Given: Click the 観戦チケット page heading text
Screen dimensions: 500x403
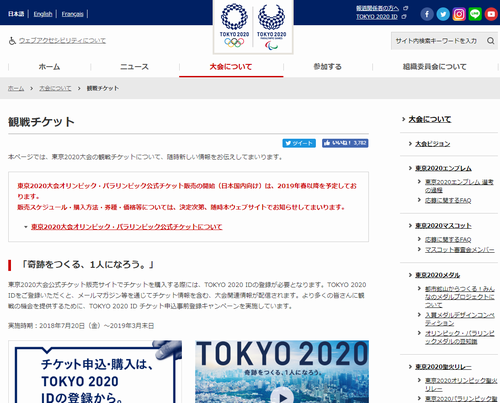Looking at the screenshot, I should [41, 122].
